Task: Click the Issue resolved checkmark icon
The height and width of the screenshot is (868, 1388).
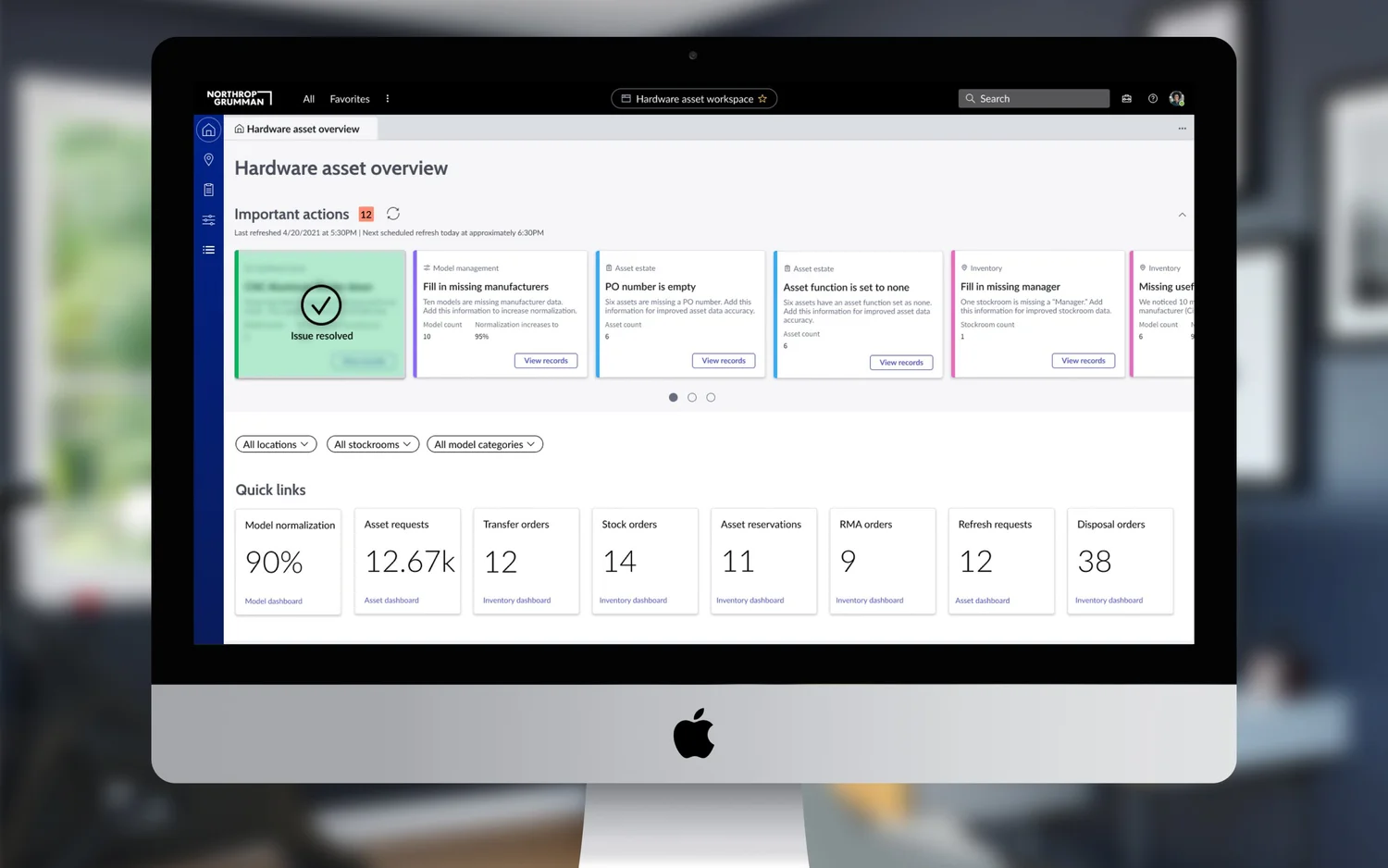Action: click(321, 304)
